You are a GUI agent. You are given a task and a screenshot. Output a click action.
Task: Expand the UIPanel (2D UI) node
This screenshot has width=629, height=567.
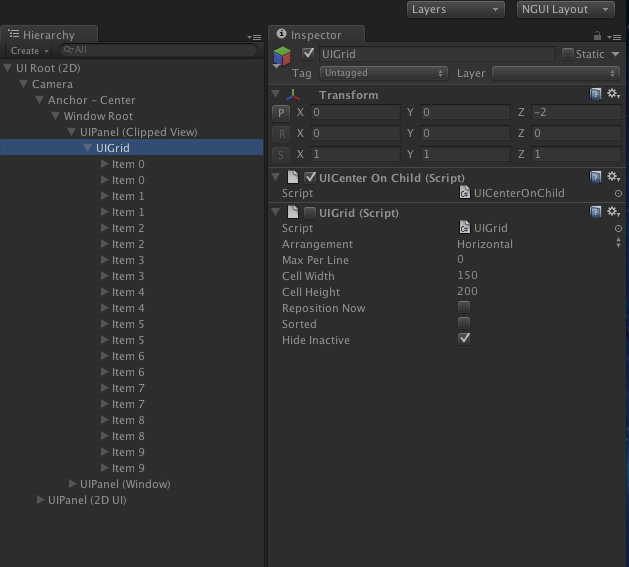tap(40, 500)
